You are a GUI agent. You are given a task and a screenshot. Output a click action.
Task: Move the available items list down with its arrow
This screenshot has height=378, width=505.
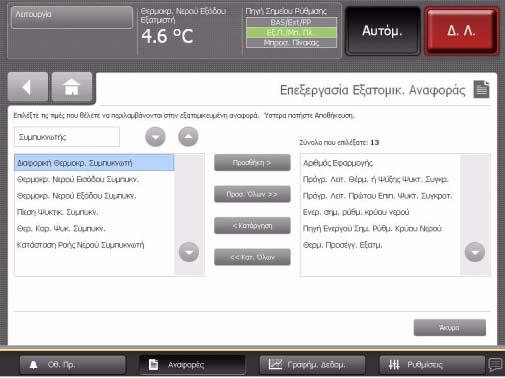click(x=189, y=252)
